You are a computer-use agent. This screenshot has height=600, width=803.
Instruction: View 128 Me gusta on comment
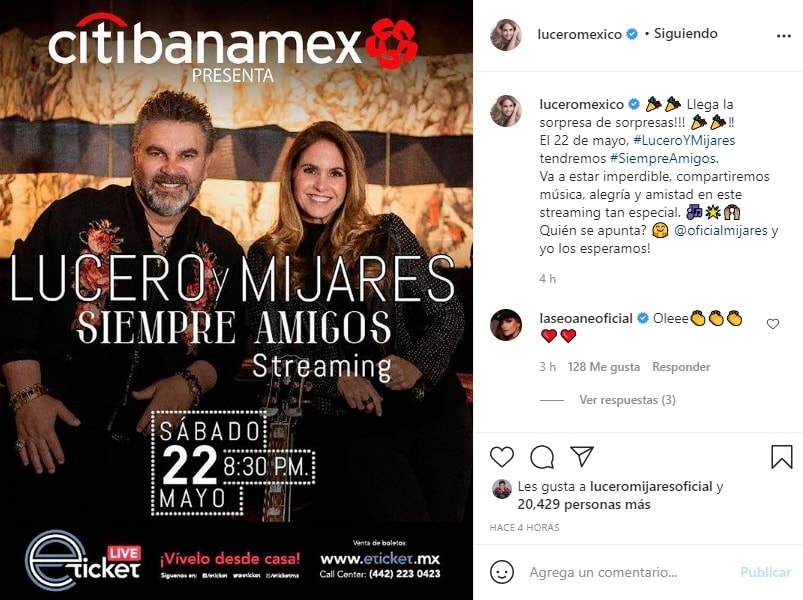point(604,367)
